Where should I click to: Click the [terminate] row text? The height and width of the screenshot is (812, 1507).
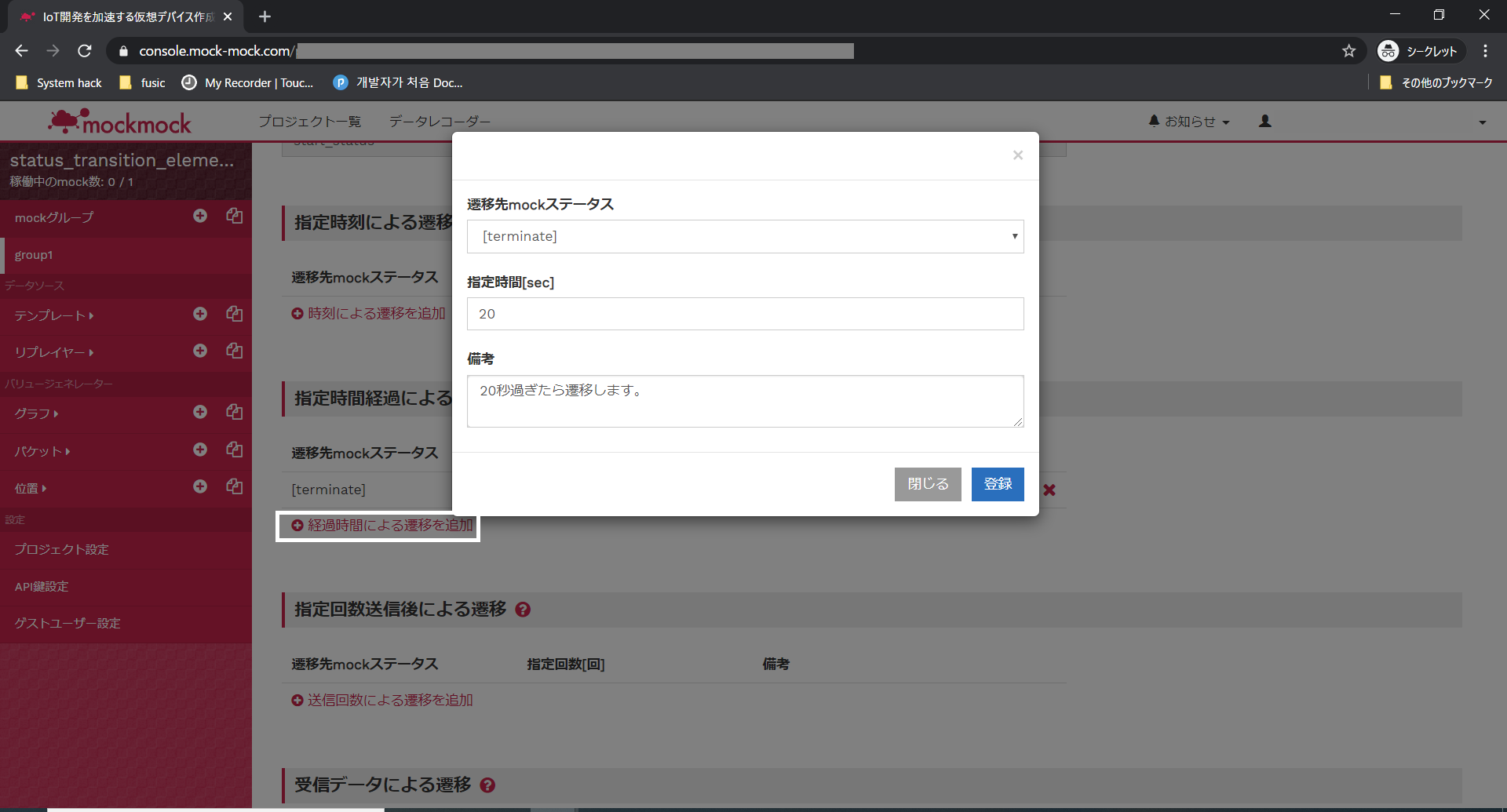pyautogui.click(x=328, y=490)
